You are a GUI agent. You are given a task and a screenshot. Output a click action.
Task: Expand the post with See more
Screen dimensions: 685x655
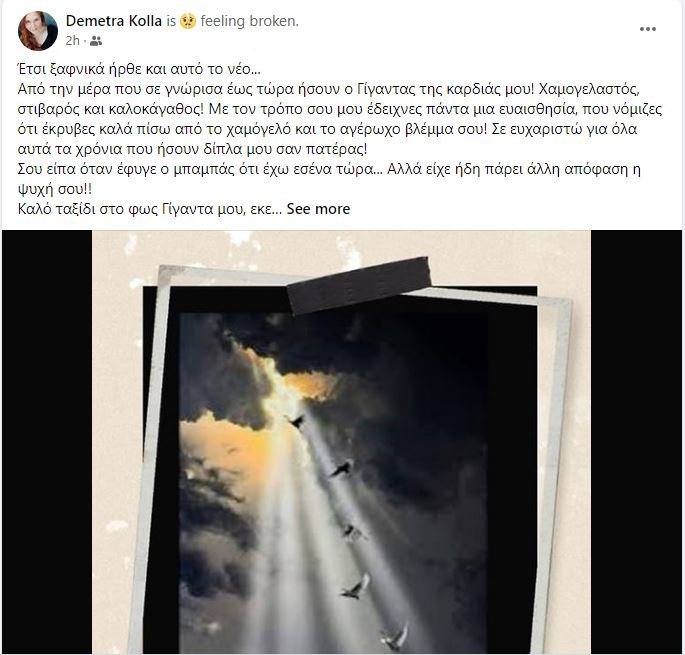(x=318, y=209)
